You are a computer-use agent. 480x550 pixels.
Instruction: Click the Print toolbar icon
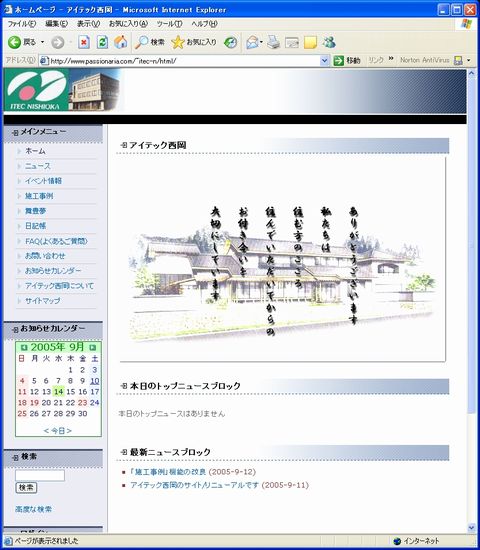click(273, 42)
